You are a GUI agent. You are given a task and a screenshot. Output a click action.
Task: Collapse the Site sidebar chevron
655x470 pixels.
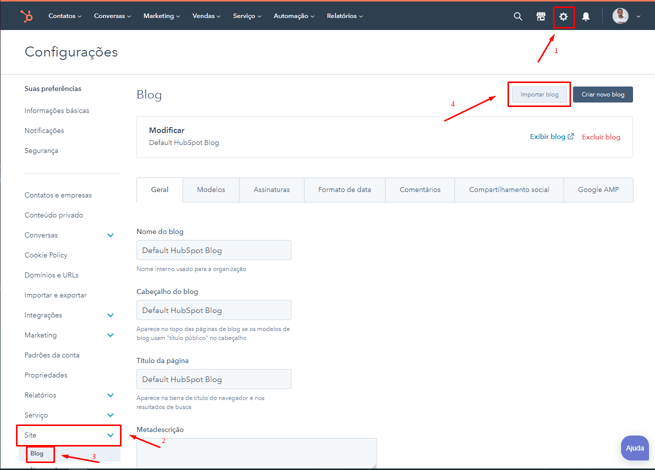(110, 435)
